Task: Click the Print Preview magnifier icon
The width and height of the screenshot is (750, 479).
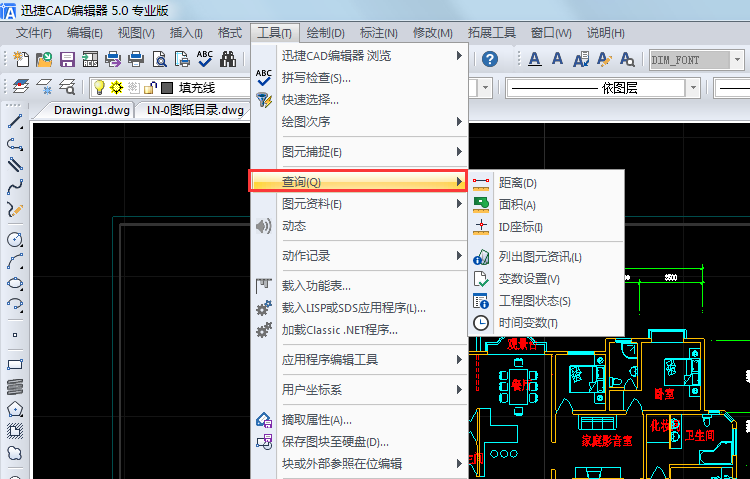Action: tap(159, 59)
